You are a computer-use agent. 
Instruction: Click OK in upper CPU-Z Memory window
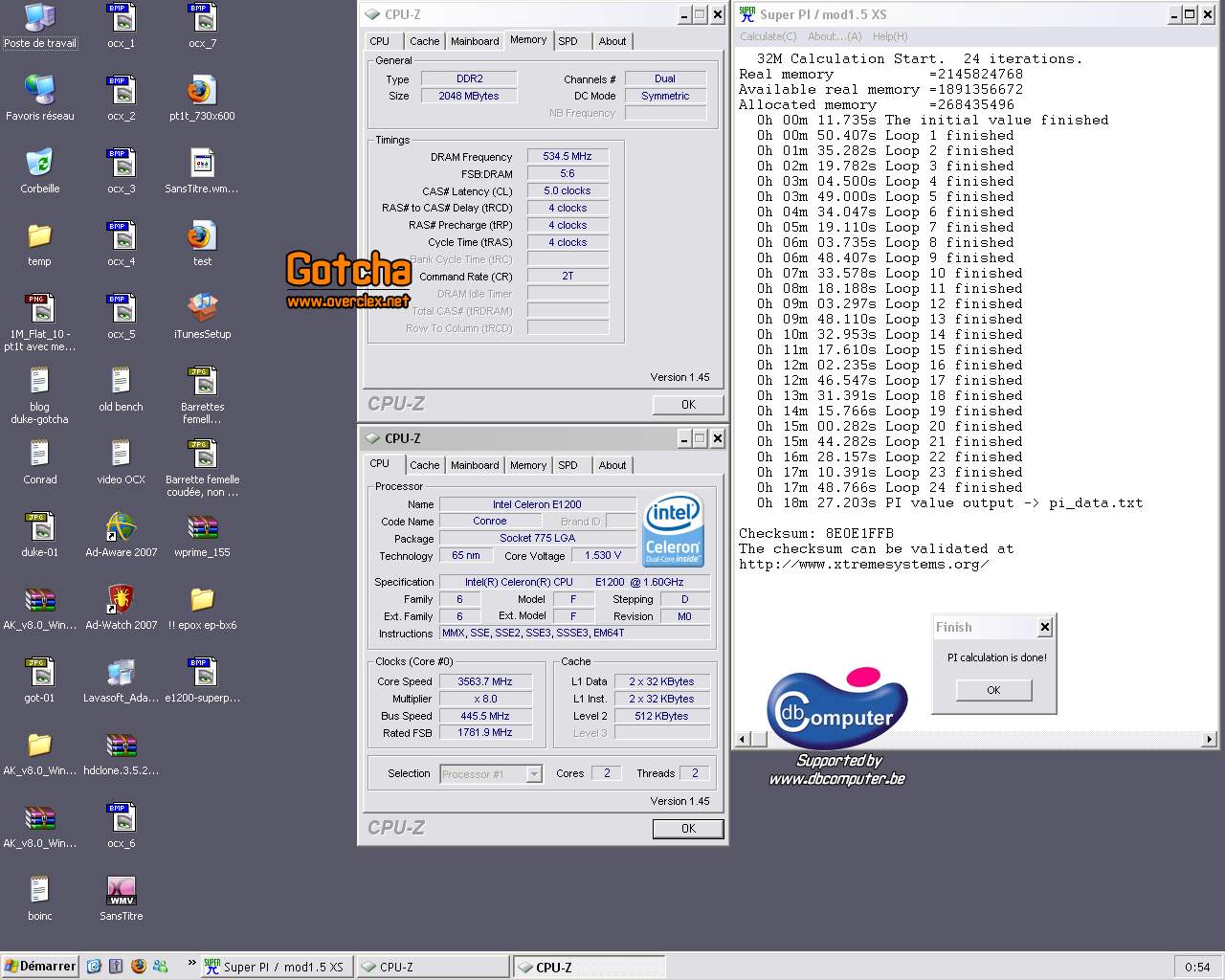coord(688,405)
